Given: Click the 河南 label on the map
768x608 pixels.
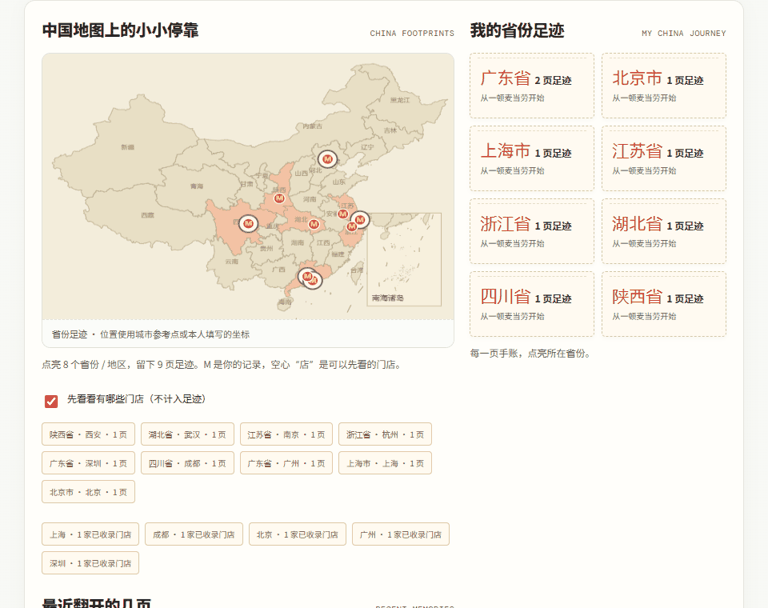Looking at the screenshot, I should point(310,199).
